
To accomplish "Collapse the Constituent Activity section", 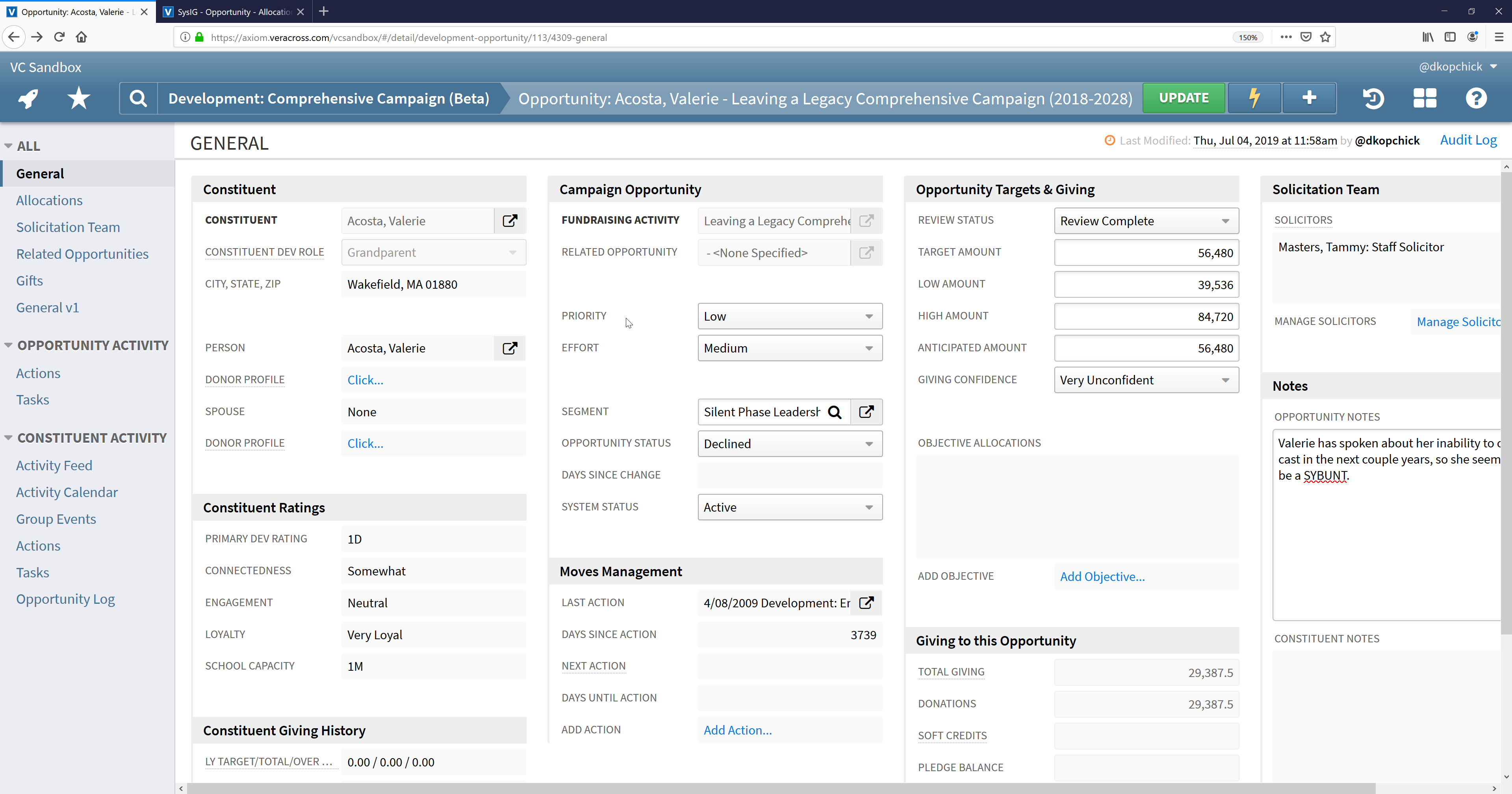I will click(x=8, y=438).
